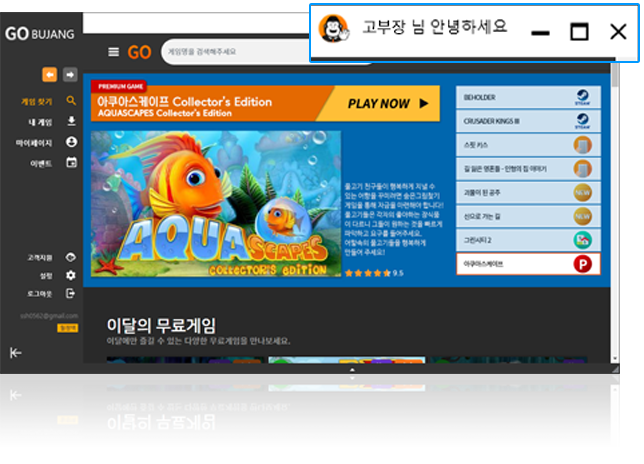Viewport: 644px width, 464px height.
Task: Click the vertical scrollbar thumb
Action: pos(615,75)
